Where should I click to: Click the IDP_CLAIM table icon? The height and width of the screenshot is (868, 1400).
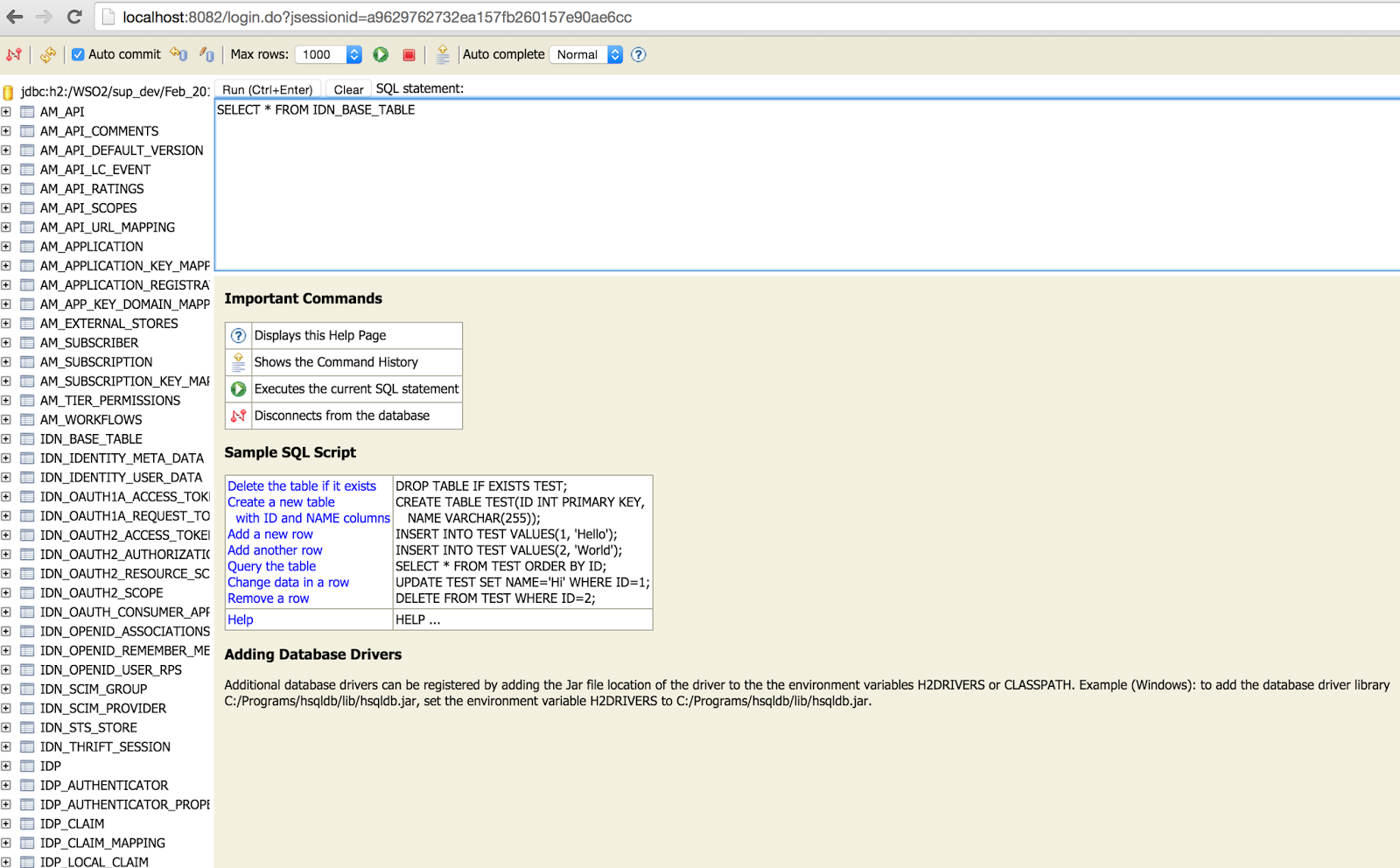tap(27, 824)
